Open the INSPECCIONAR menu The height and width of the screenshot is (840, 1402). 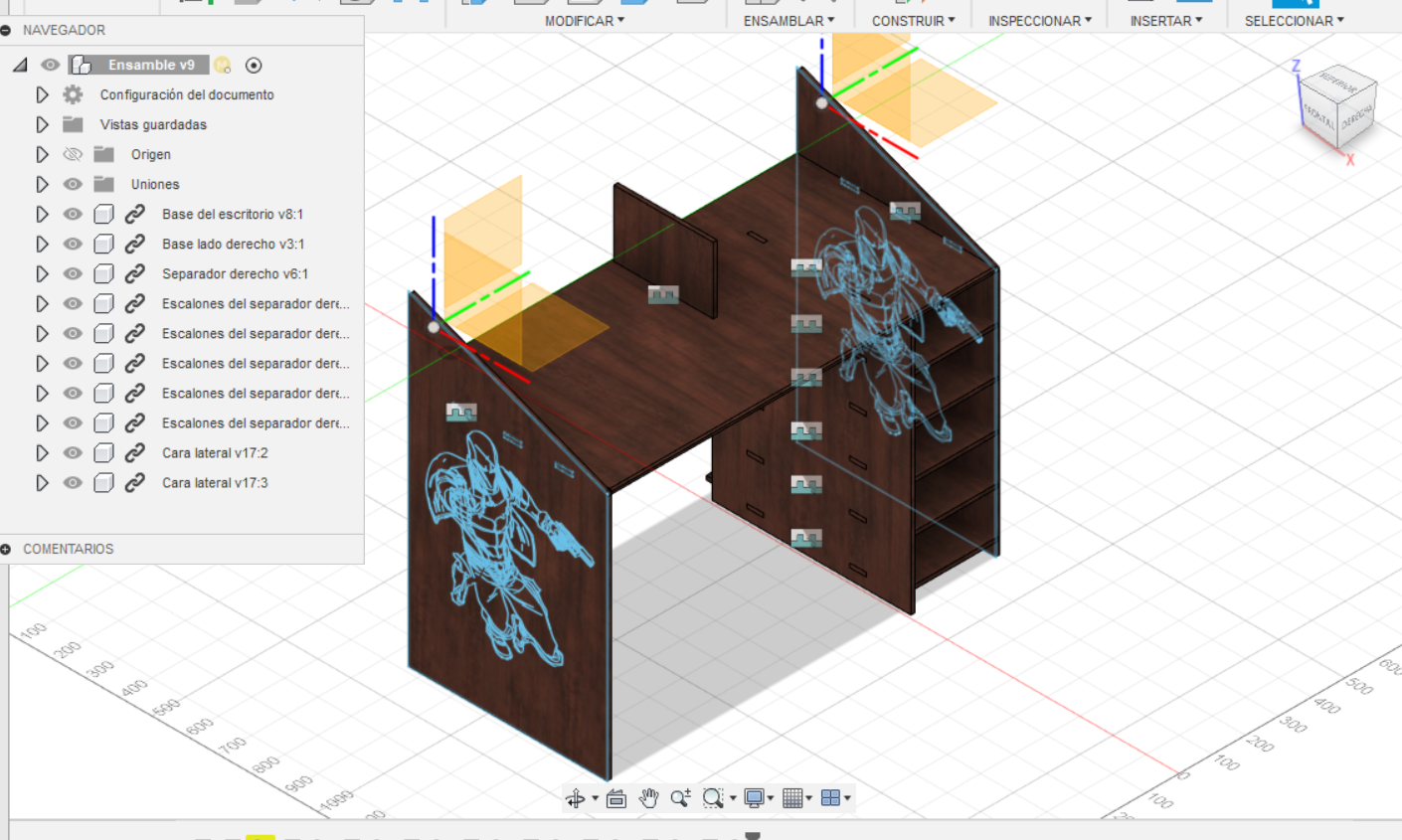pos(1040,21)
